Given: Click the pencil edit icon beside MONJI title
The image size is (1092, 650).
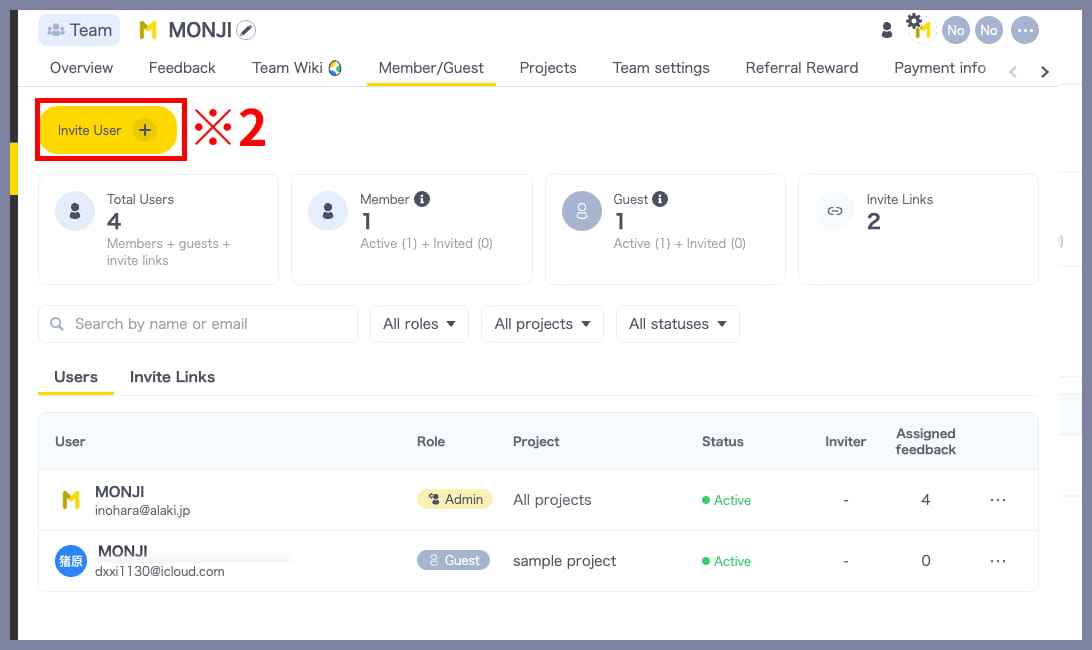Looking at the screenshot, I should (246, 30).
